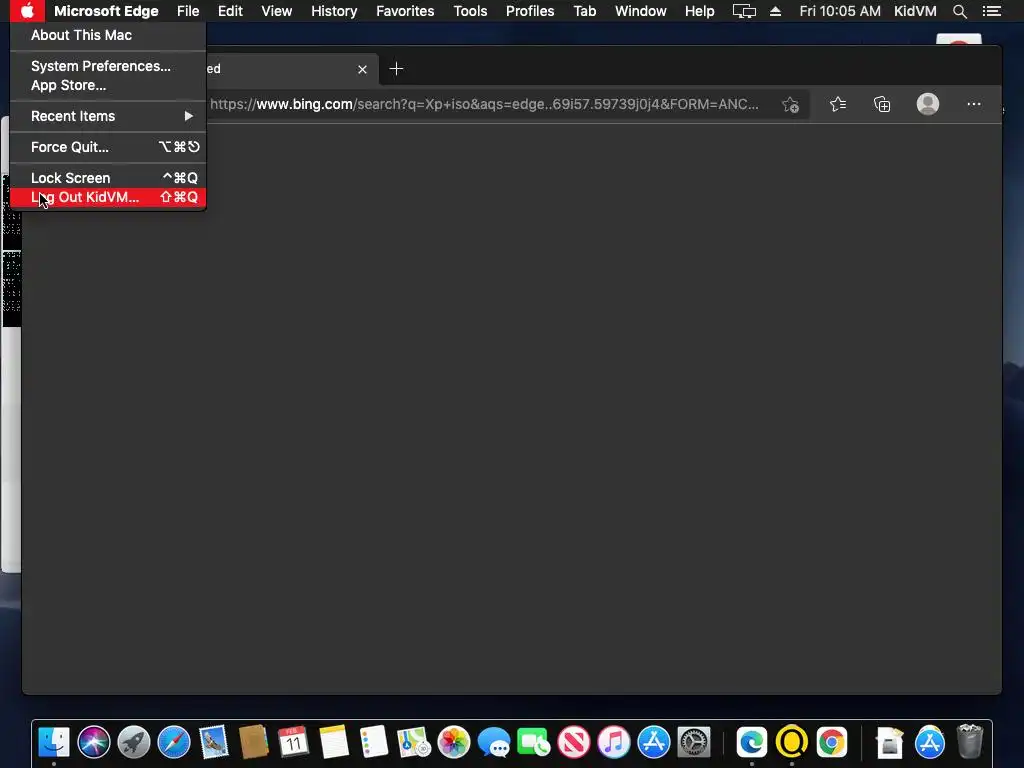This screenshot has height=768, width=1024.
Task: Click Log Out KidVM… menu item
Action: click(x=108, y=197)
